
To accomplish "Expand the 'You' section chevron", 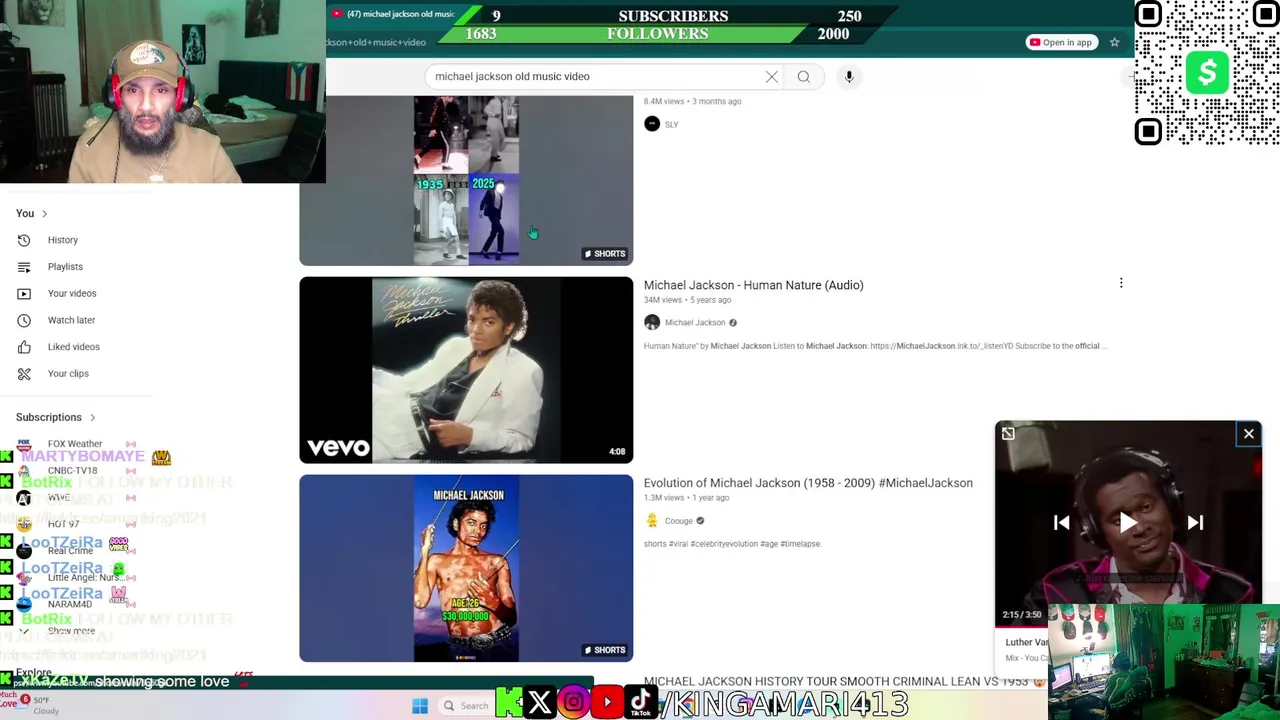I will click(x=44, y=213).
